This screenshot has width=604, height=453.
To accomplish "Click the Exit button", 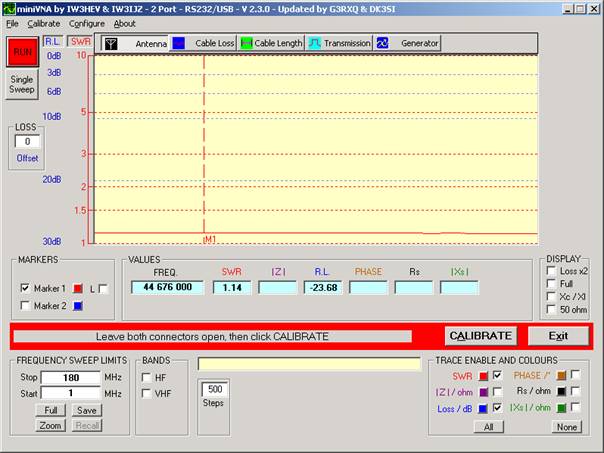I will pyautogui.click(x=557, y=336).
